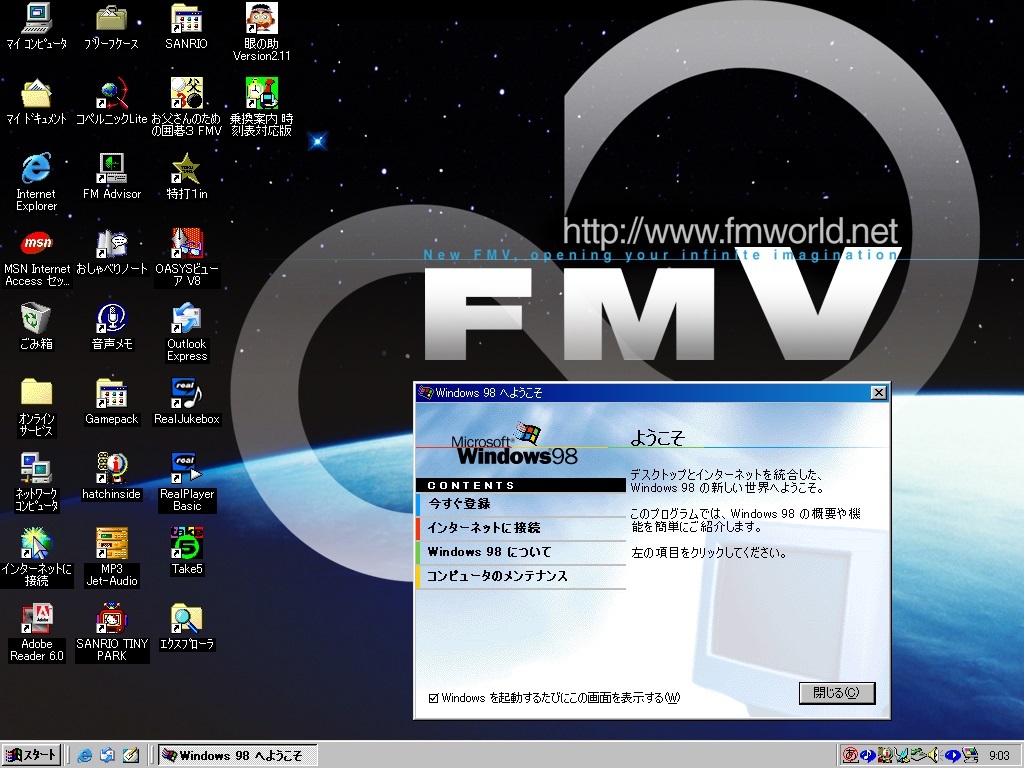Launch FM Advisor shortcut
The image size is (1024, 768).
112,176
